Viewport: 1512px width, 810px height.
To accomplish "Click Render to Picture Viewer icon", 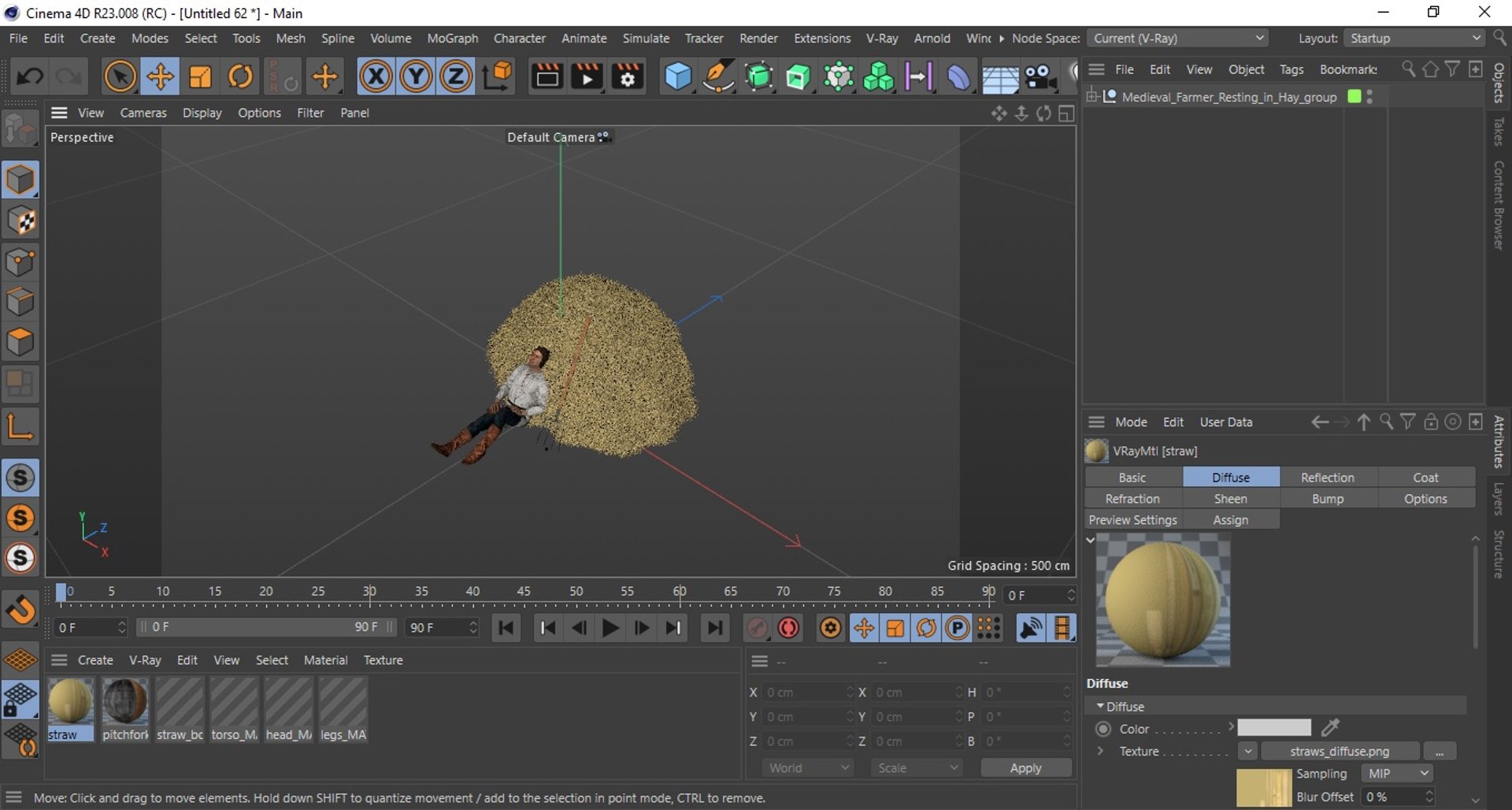I will point(587,76).
